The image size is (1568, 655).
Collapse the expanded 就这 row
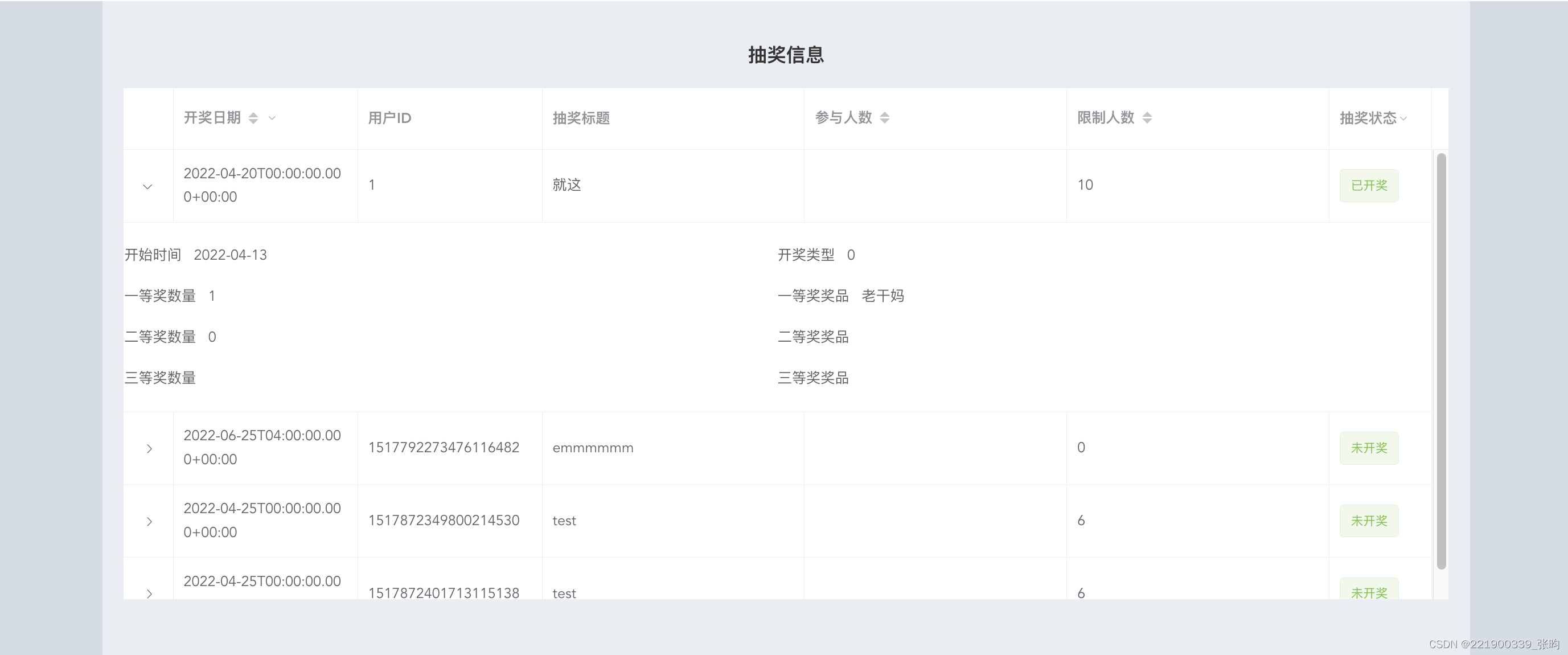(x=147, y=186)
